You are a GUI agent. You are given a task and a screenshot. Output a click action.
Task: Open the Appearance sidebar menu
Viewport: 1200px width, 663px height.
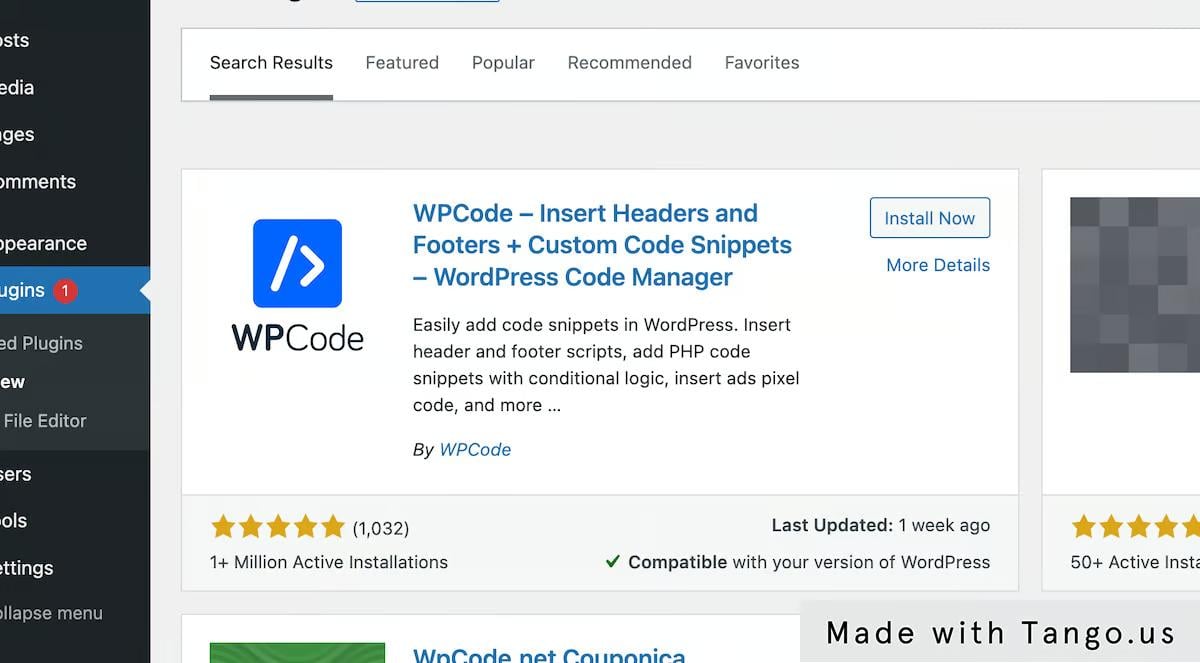coord(44,243)
